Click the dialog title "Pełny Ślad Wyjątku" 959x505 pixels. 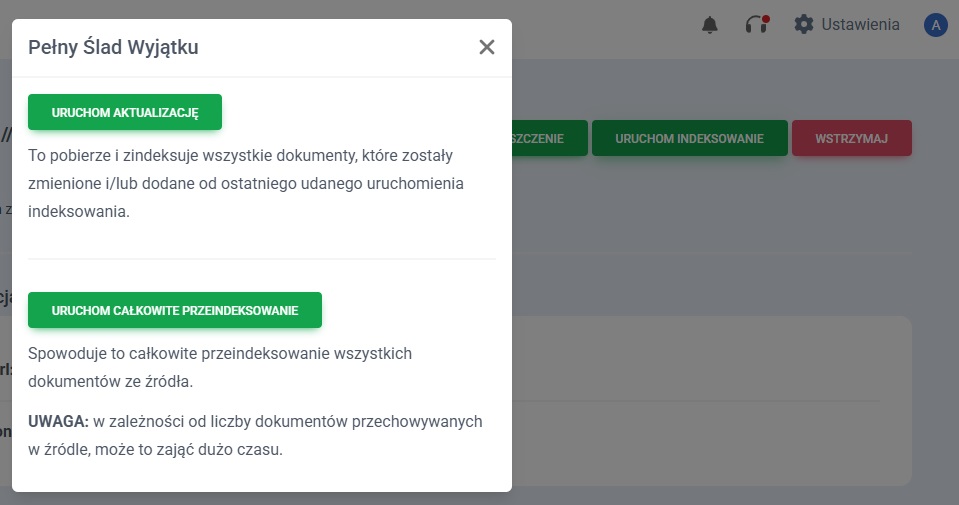(x=113, y=47)
